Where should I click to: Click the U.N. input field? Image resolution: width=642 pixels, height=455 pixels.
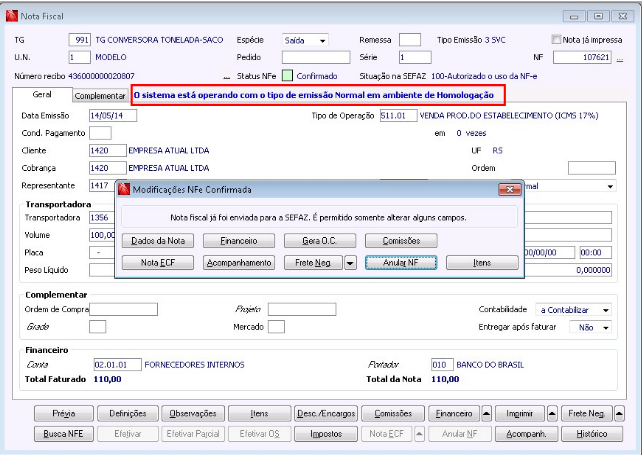79,57
